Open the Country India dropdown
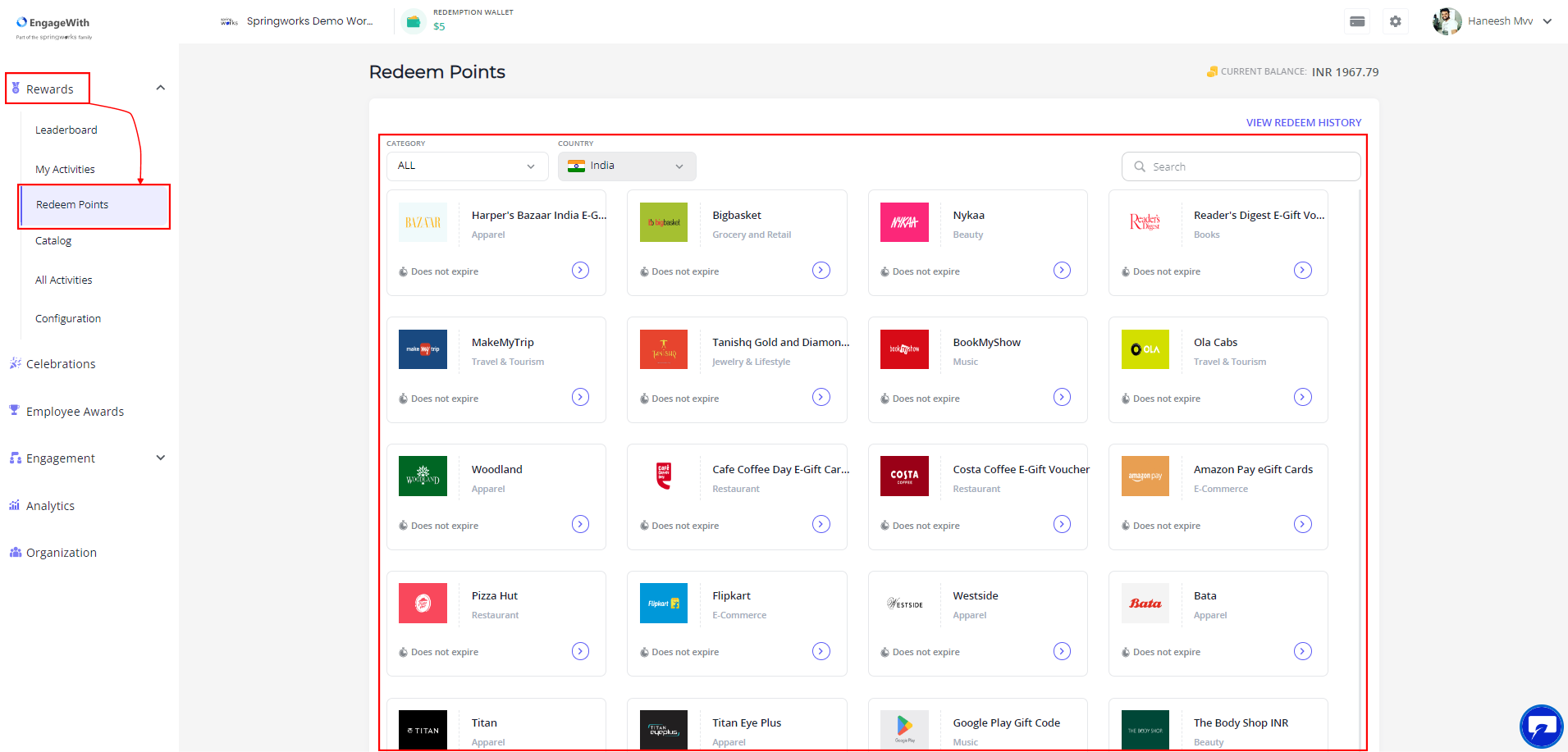Image resolution: width=1568 pixels, height=752 pixels. pyautogui.click(x=627, y=166)
